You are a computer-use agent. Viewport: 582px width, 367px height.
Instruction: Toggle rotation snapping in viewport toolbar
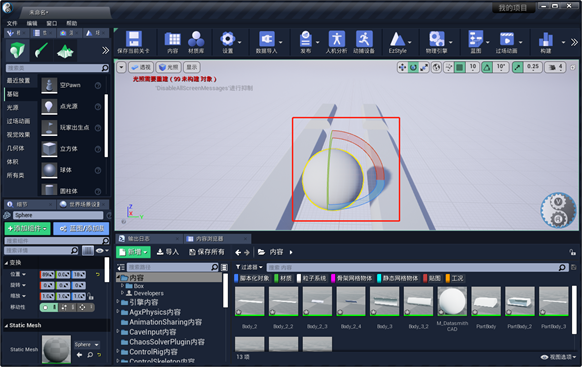(487, 67)
